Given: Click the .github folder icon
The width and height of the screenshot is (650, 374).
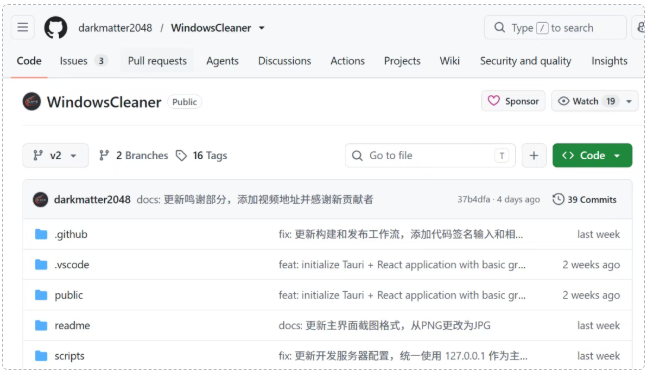Looking at the screenshot, I should point(41,234).
